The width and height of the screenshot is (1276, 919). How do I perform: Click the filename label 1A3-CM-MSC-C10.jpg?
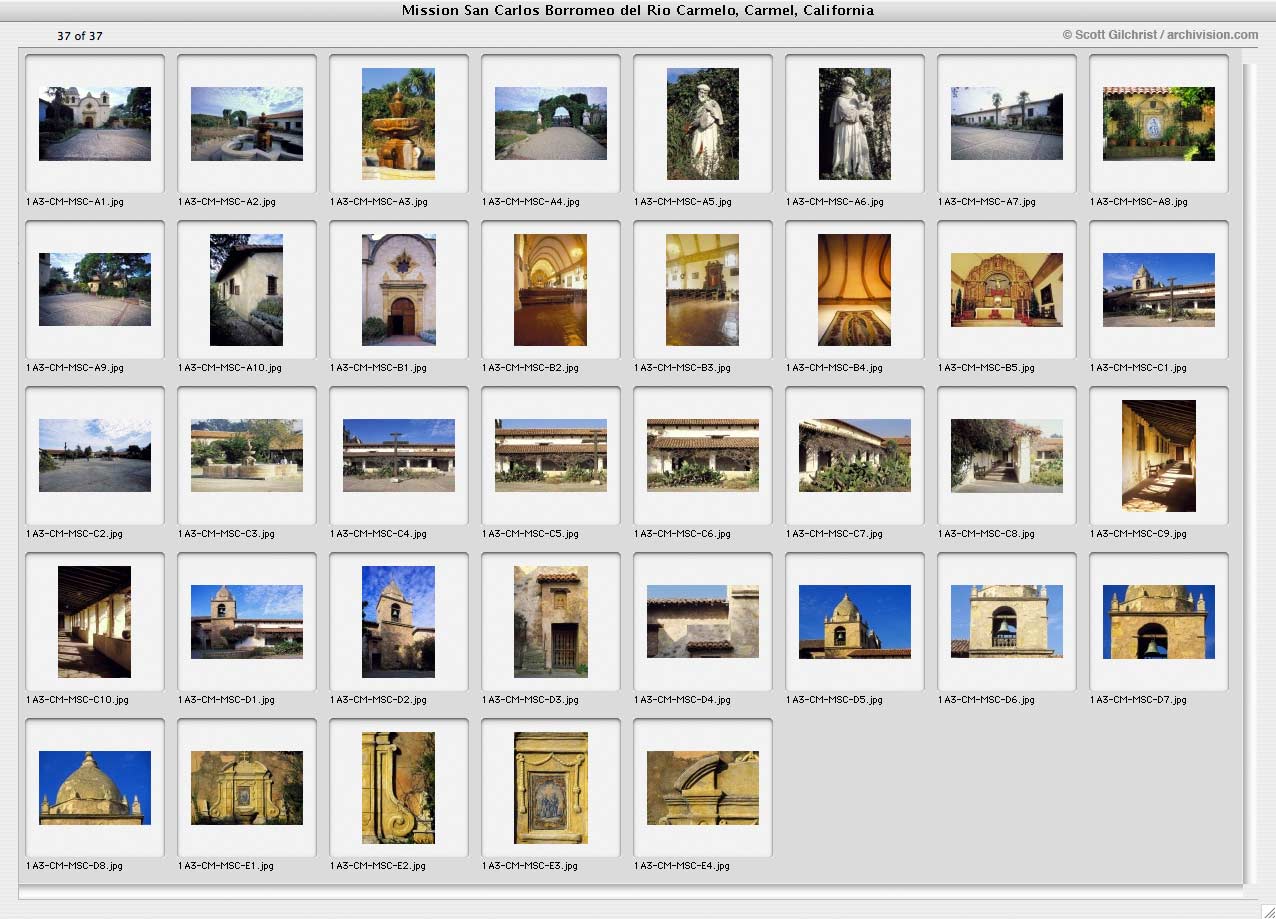(x=78, y=700)
